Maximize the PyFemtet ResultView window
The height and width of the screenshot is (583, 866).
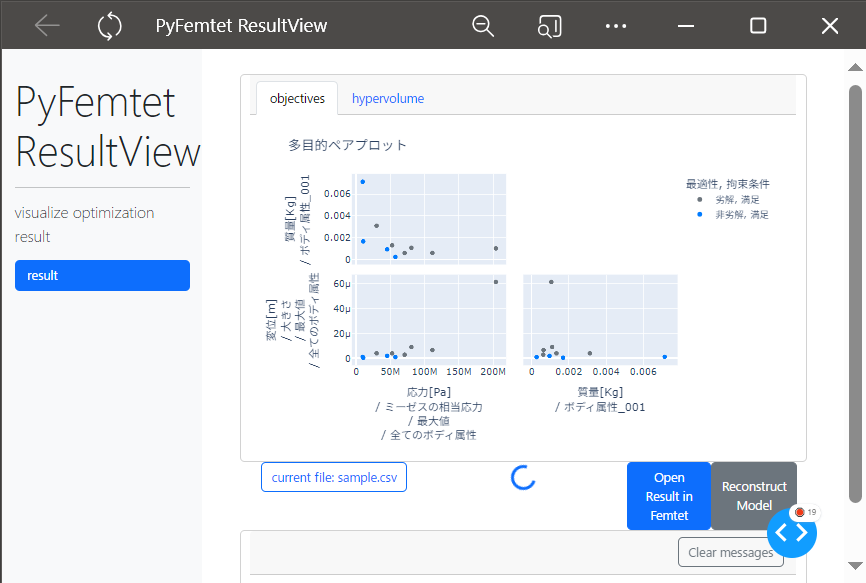758,26
